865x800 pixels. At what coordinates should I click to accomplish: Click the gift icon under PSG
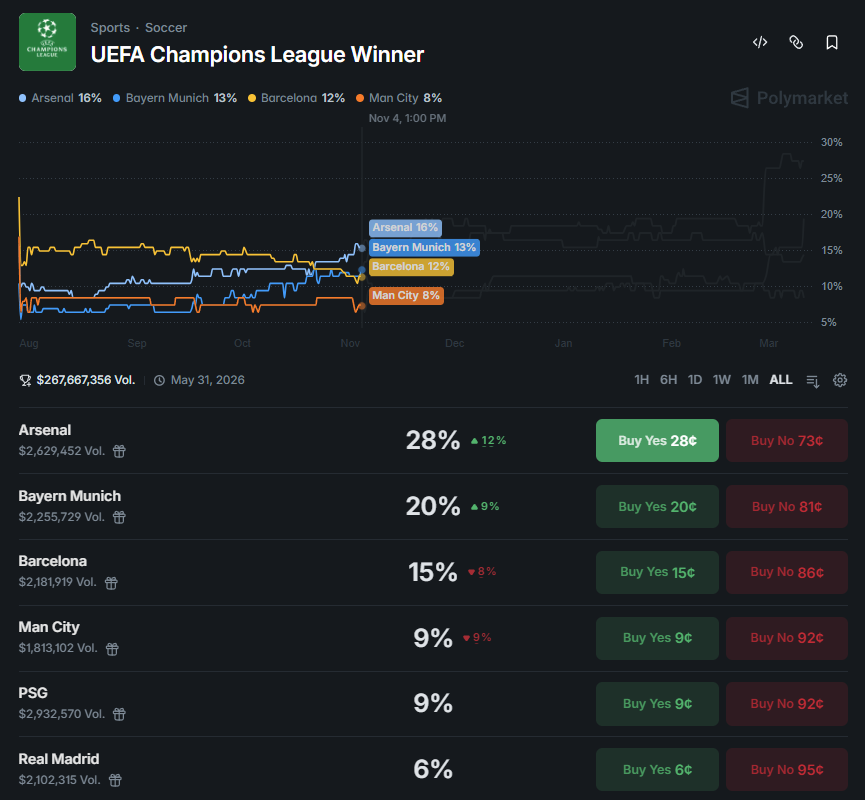point(119,714)
